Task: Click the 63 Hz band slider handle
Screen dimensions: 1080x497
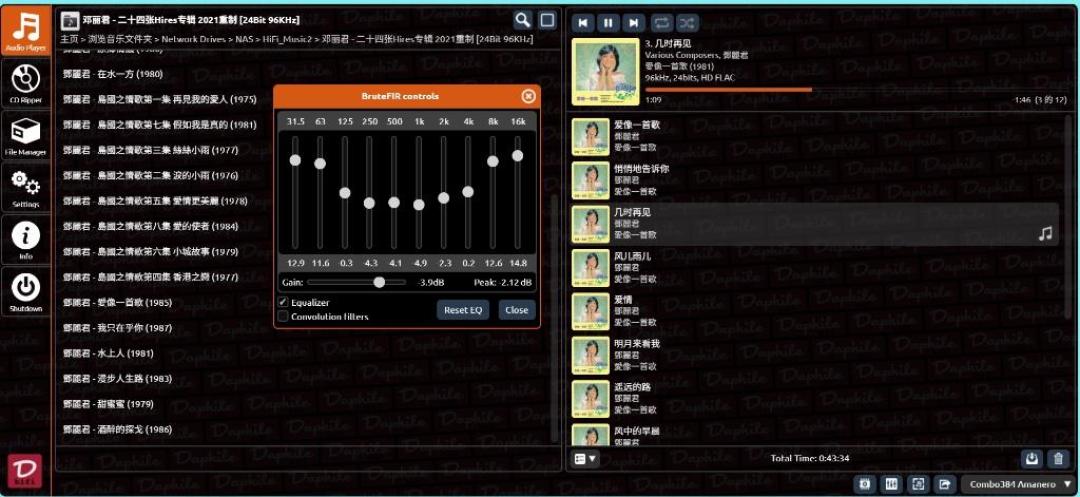Action: pyautogui.click(x=320, y=163)
